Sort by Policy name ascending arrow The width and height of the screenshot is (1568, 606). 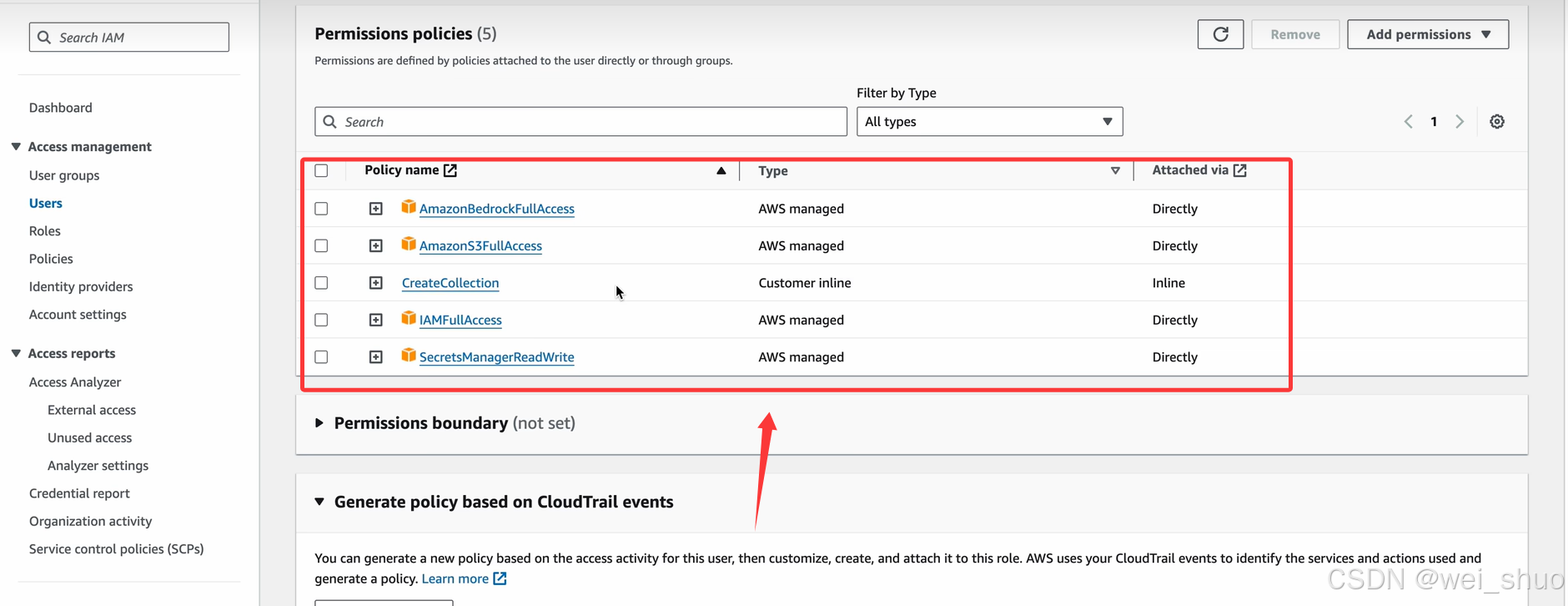(x=721, y=171)
